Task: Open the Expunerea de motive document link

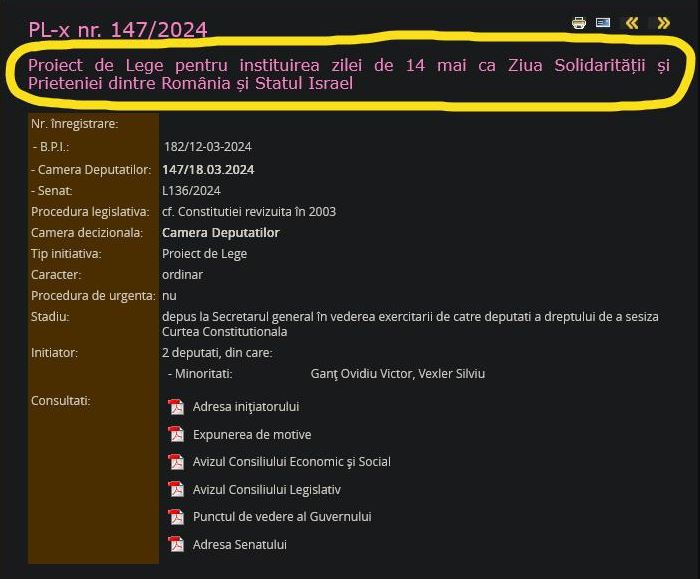Action: 252,435
